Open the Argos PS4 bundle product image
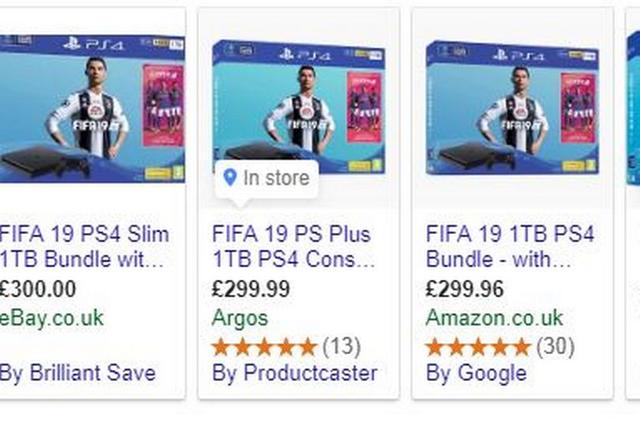 [x=299, y=100]
